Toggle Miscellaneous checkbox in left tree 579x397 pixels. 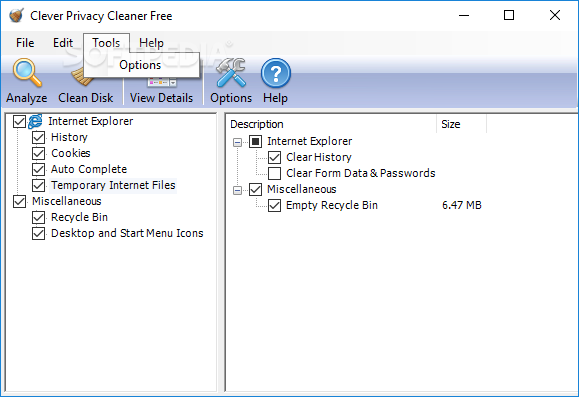pos(19,202)
